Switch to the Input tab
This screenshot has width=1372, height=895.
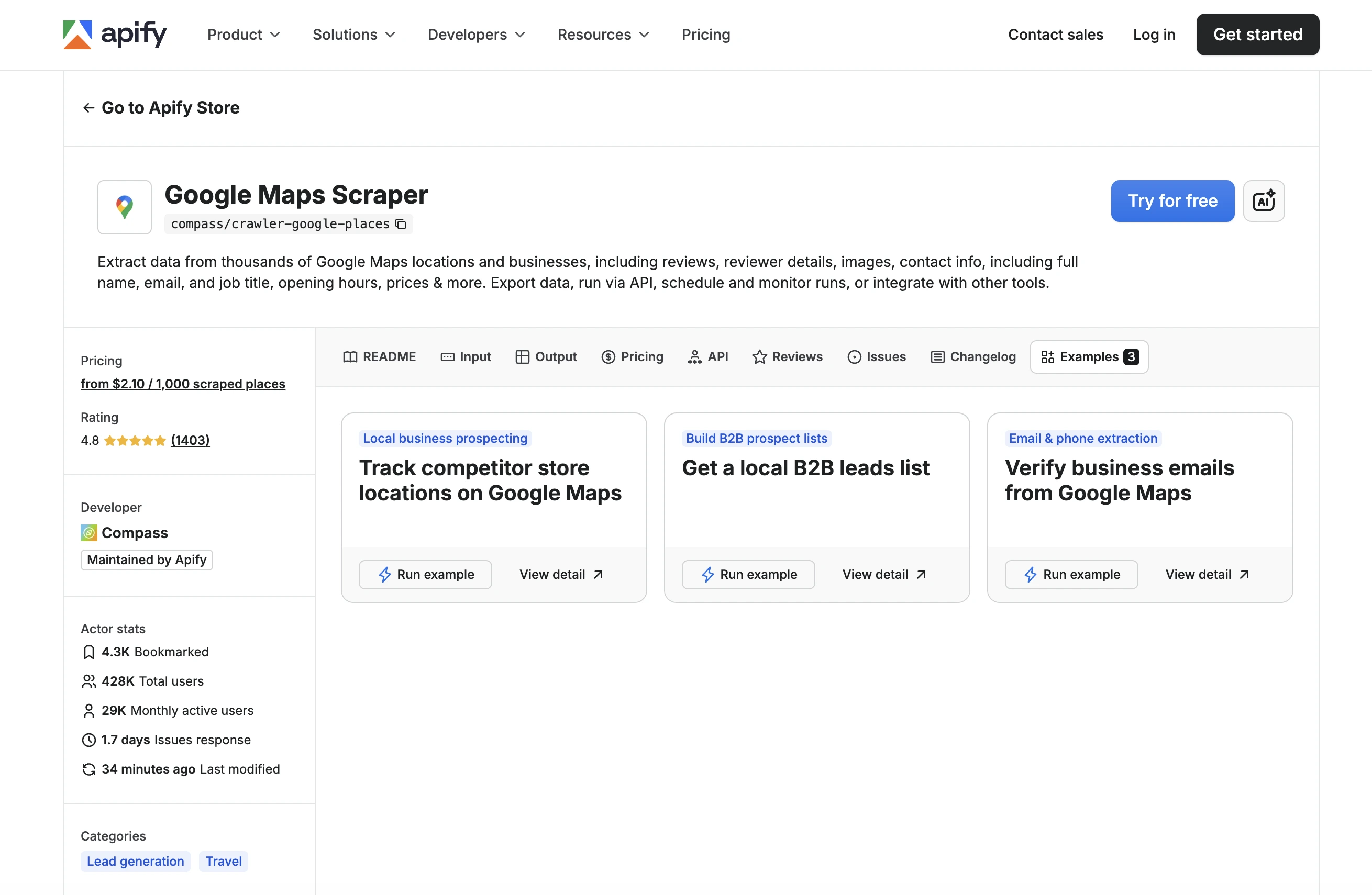pyautogui.click(x=465, y=357)
